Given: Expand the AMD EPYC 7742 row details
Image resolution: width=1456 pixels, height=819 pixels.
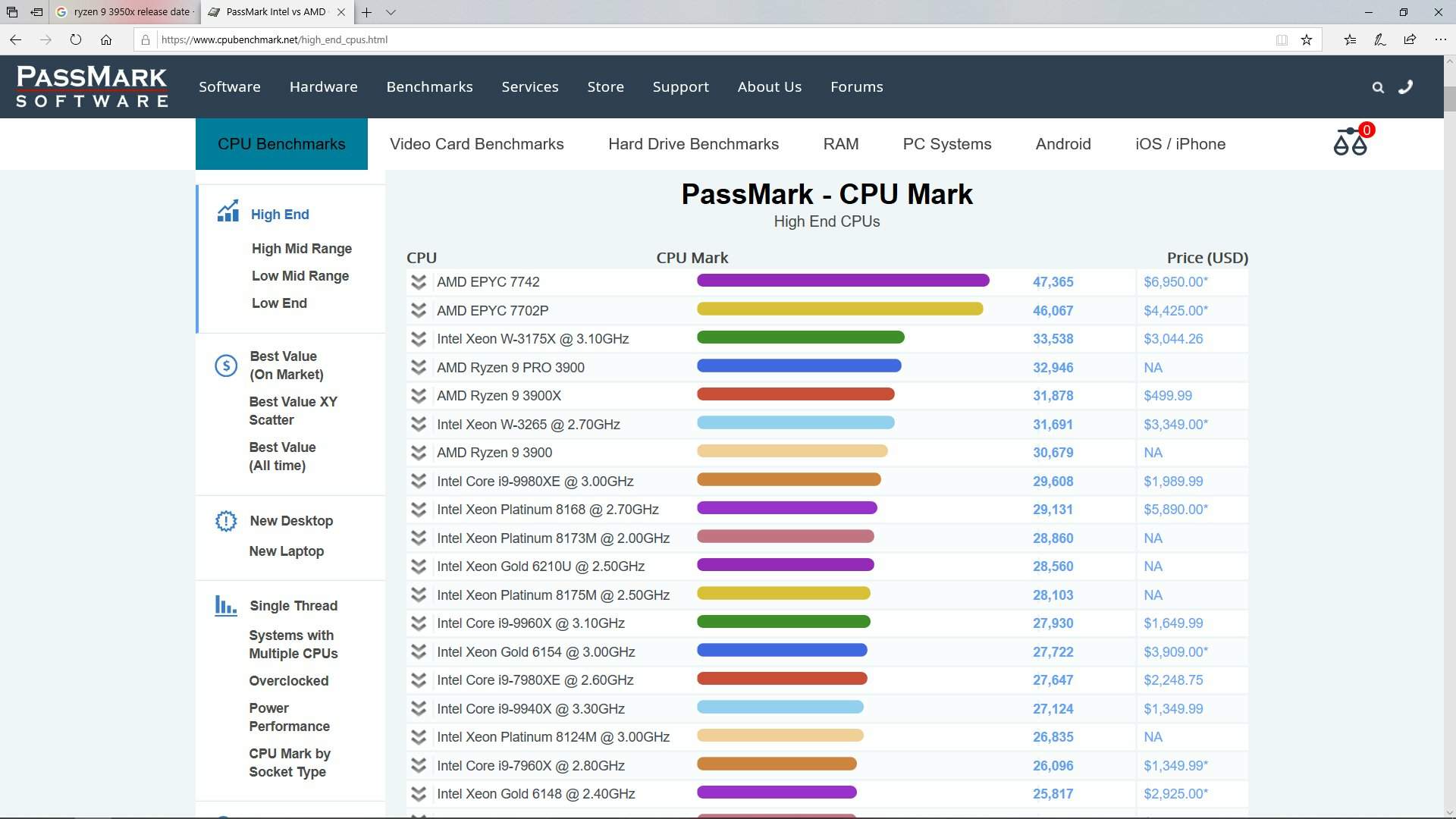Looking at the screenshot, I should click(418, 282).
